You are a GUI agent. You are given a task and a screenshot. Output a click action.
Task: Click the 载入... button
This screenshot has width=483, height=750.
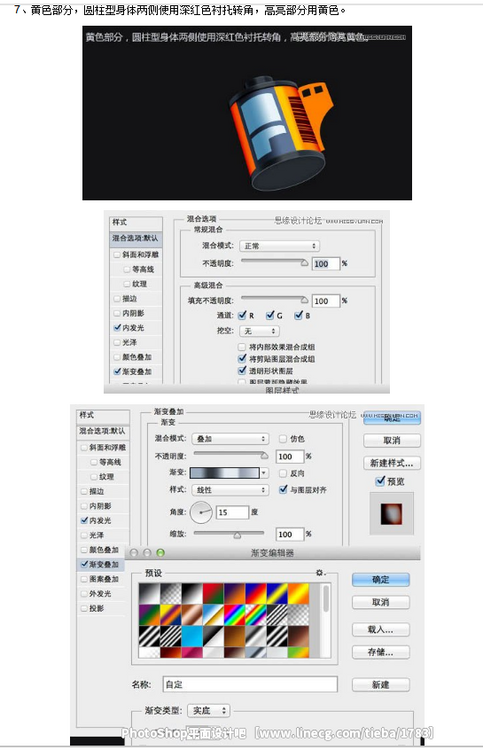point(381,629)
